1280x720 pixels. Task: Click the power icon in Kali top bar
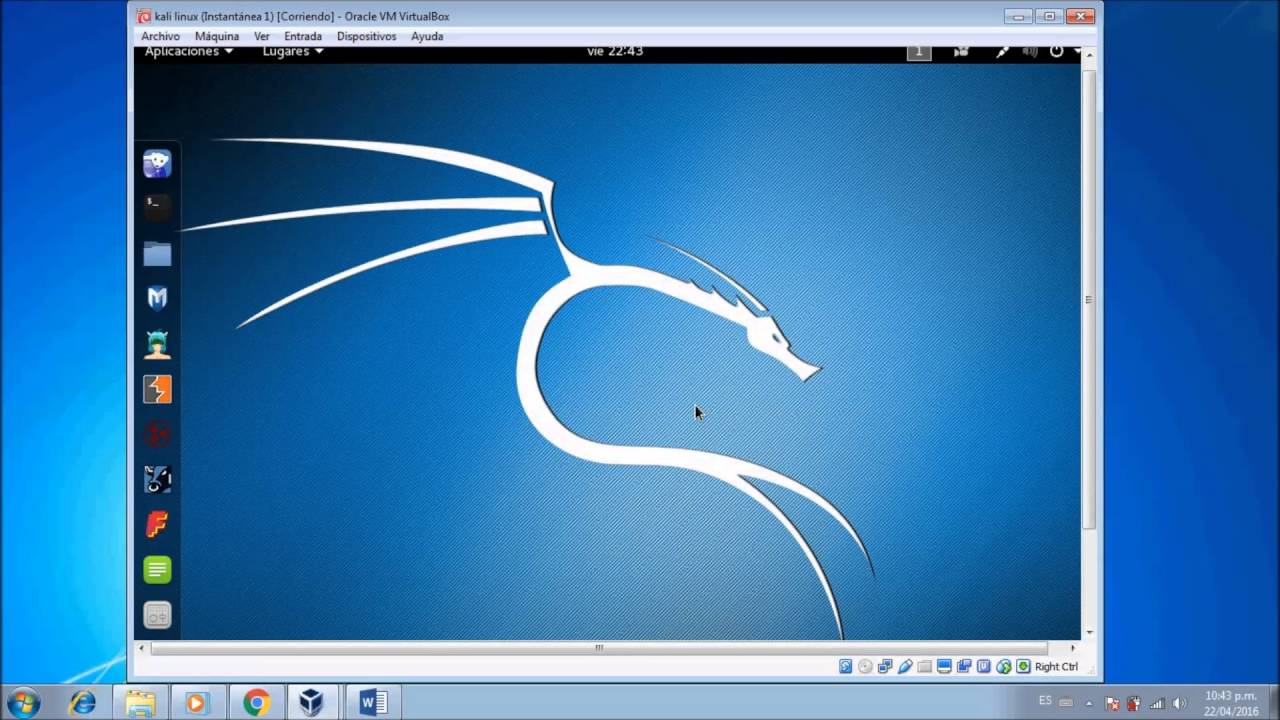point(1056,52)
